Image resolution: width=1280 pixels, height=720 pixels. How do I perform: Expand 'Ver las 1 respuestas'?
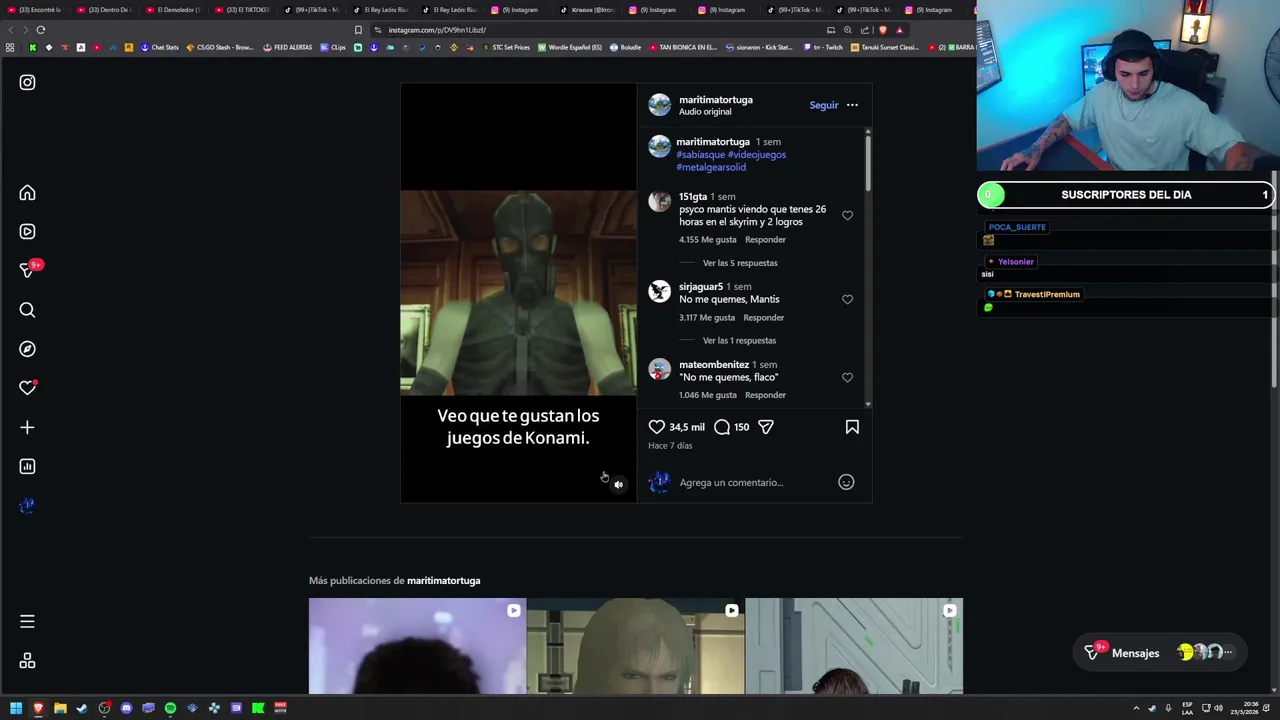tap(739, 341)
